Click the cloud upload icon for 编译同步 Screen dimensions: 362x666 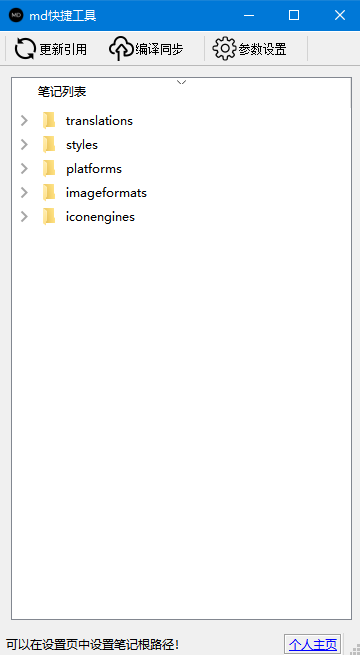pos(122,48)
